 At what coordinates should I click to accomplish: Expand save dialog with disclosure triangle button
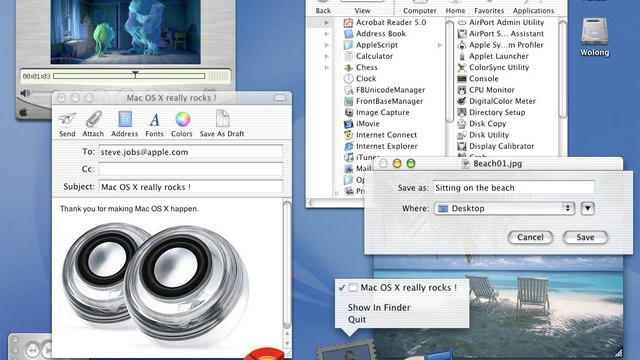587,209
